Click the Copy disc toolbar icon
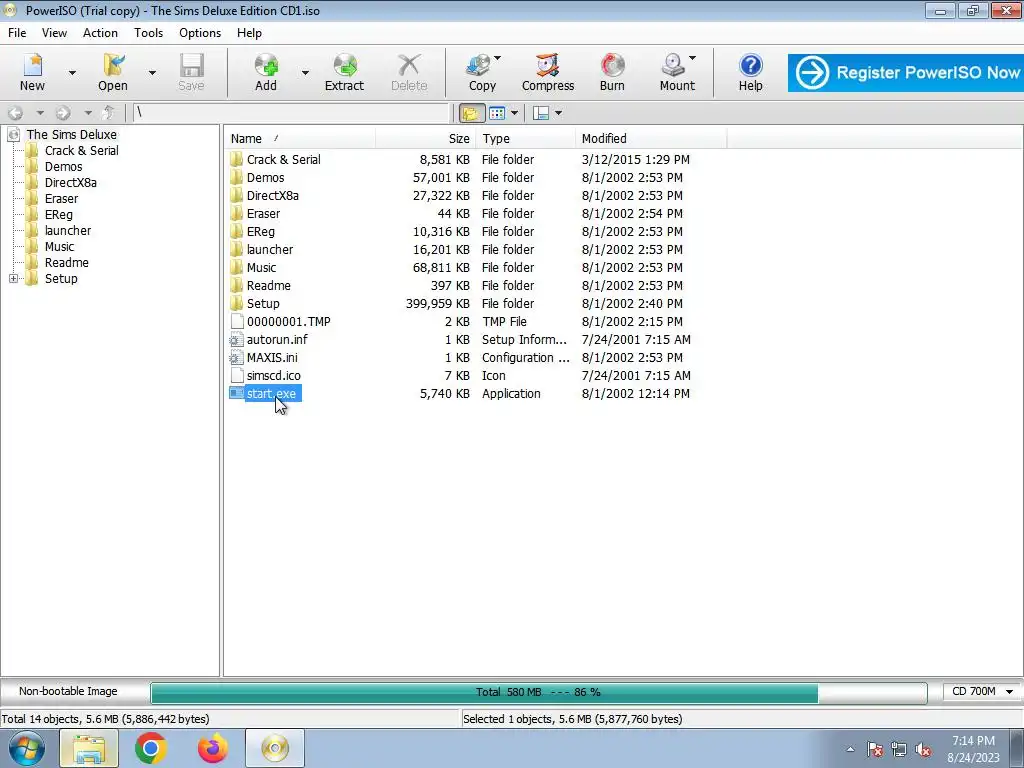 [x=482, y=72]
